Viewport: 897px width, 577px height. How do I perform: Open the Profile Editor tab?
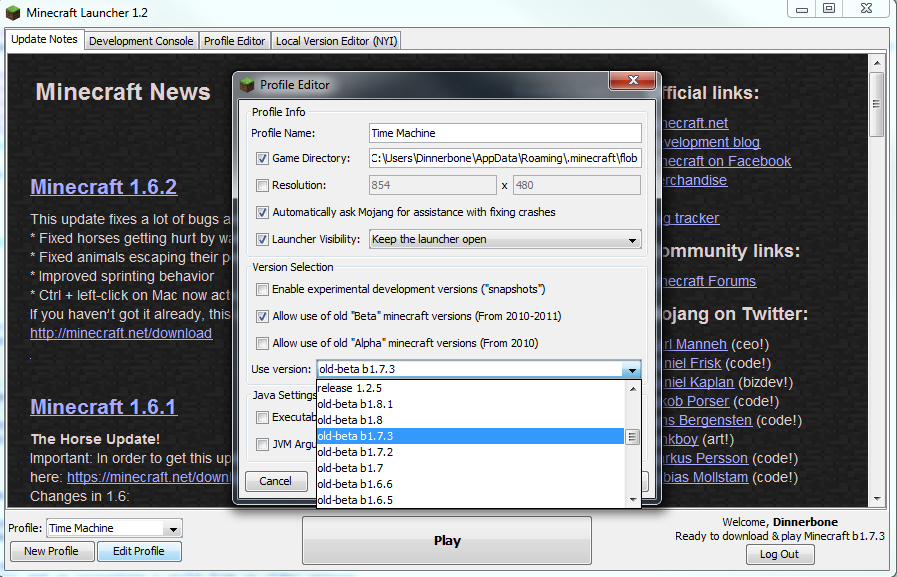tap(235, 41)
